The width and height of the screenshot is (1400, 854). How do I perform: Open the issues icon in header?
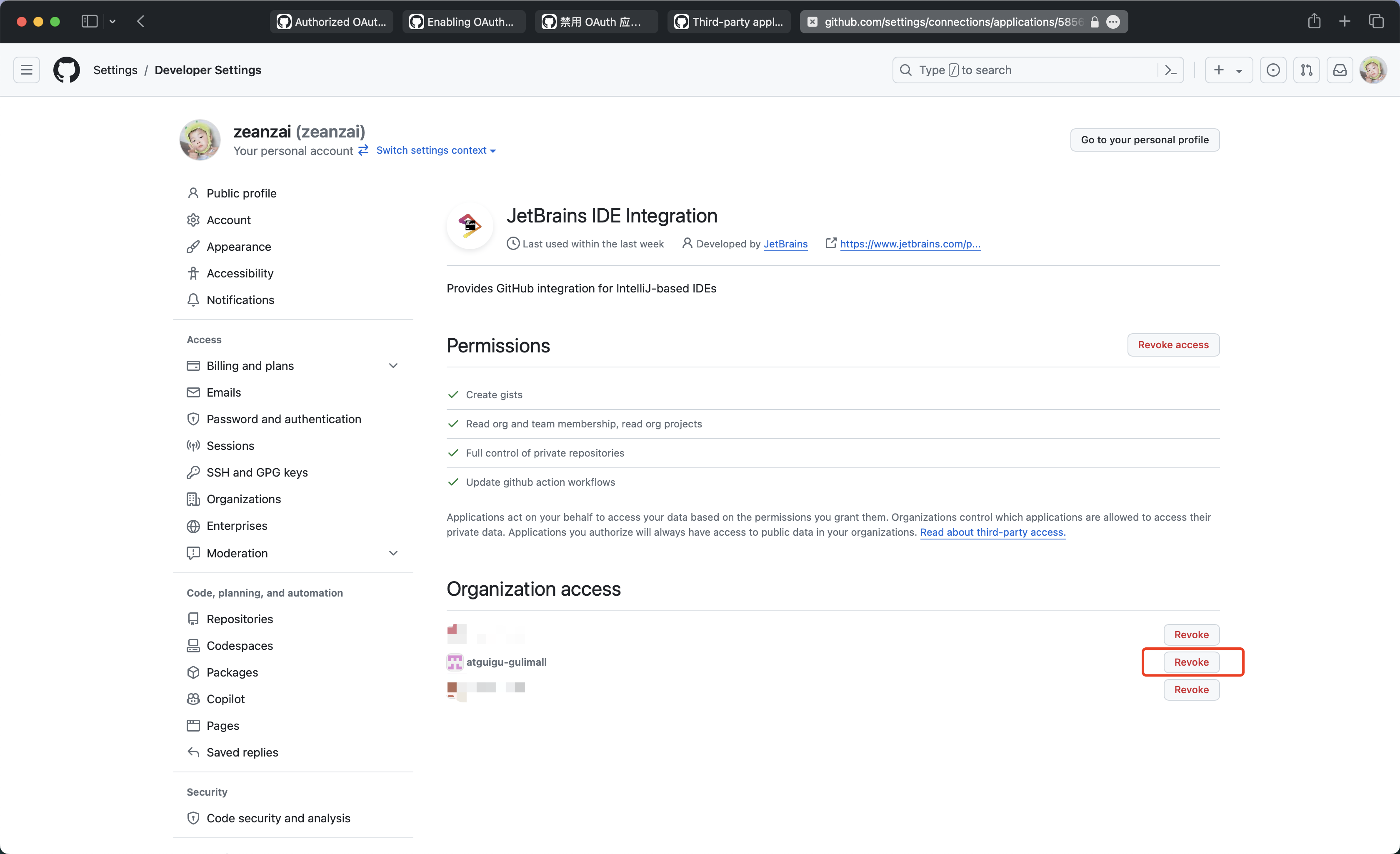tap(1273, 70)
